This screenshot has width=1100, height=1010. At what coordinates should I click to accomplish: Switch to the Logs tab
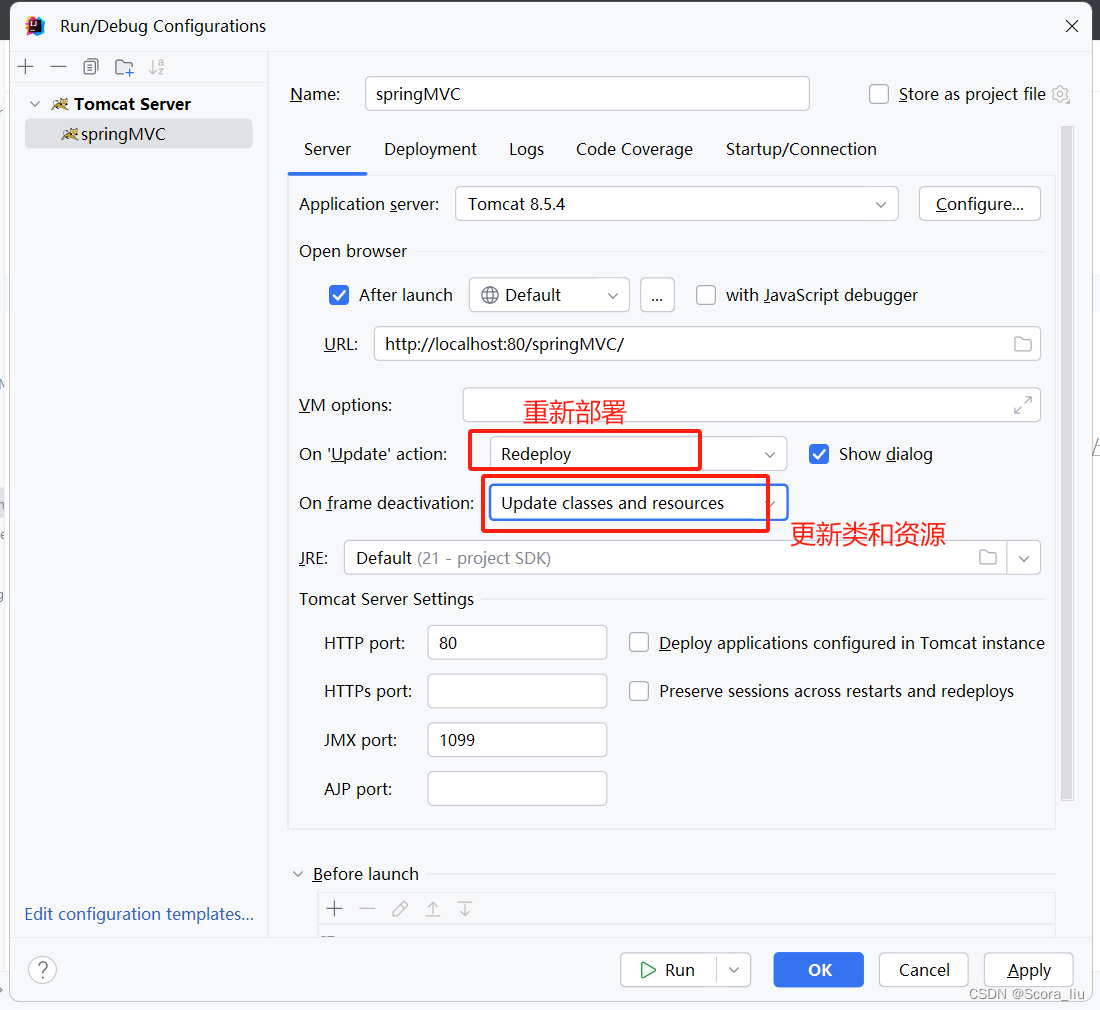pos(526,149)
